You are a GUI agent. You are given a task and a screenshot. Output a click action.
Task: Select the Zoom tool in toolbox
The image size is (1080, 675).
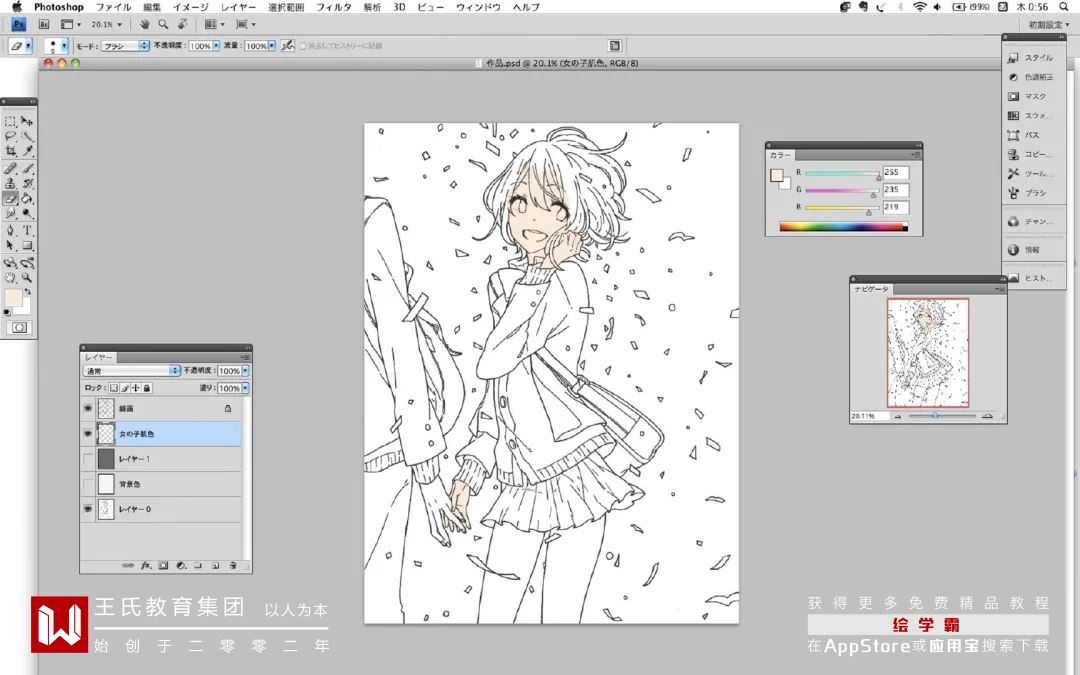(x=26, y=278)
